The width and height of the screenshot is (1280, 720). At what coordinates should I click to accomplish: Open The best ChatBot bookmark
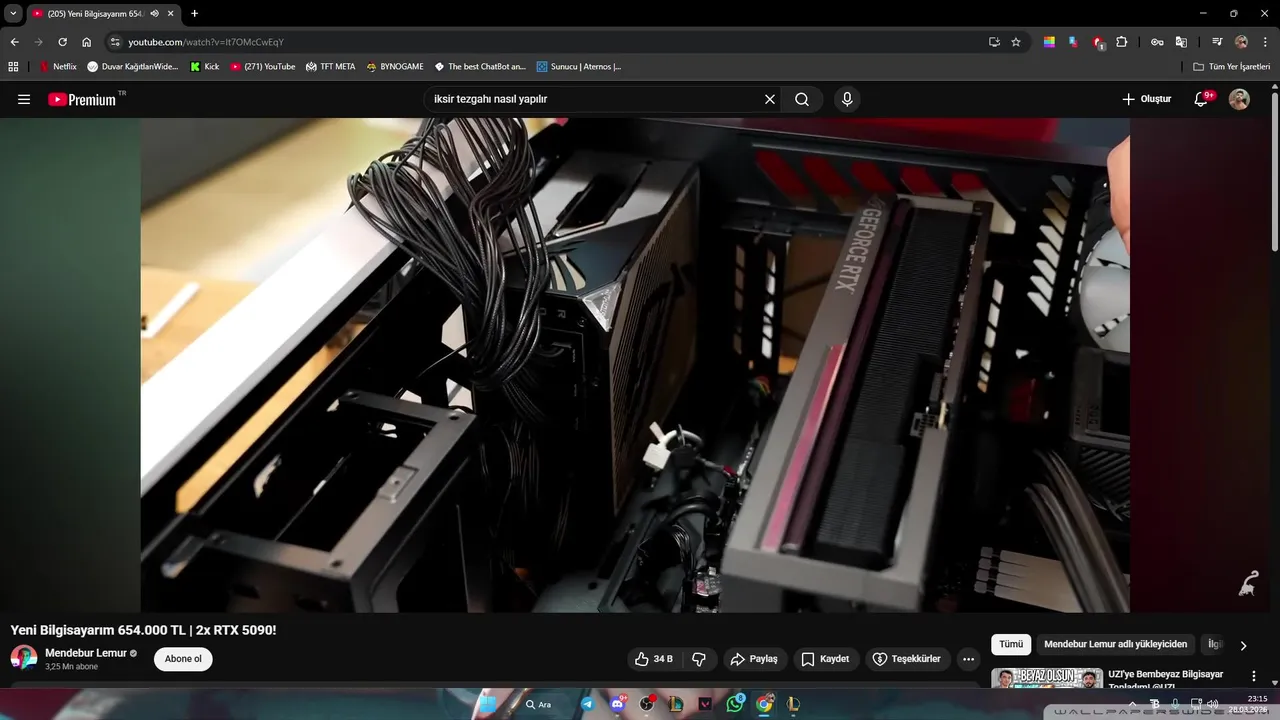480,67
